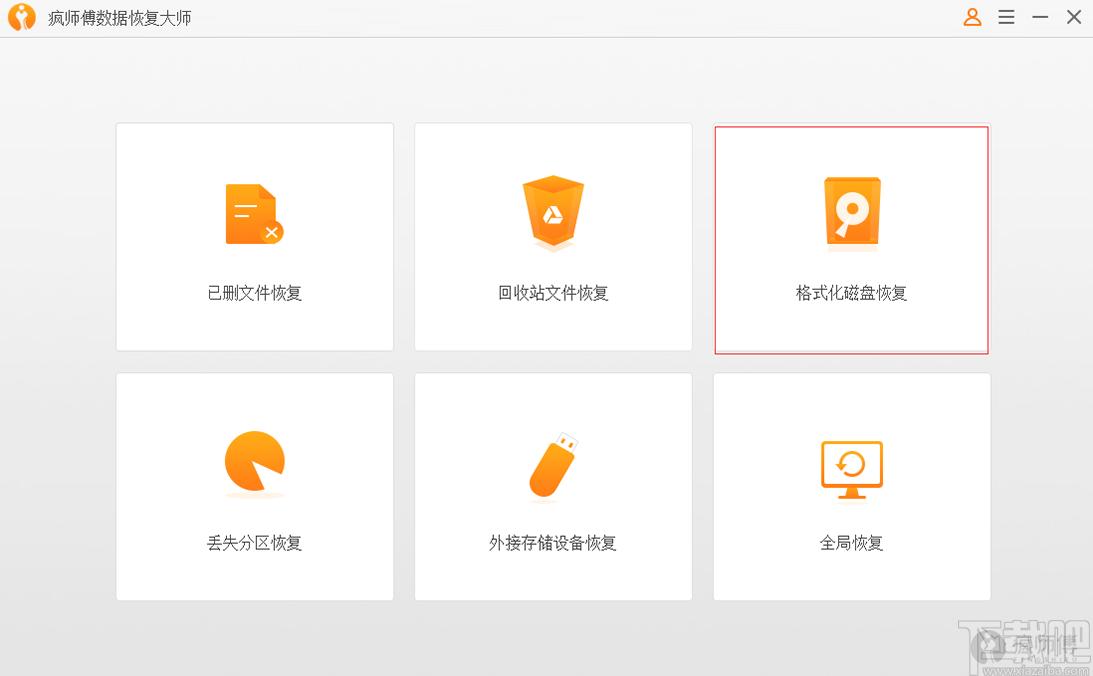Select 外接存储设备恢复 label

tap(553, 542)
